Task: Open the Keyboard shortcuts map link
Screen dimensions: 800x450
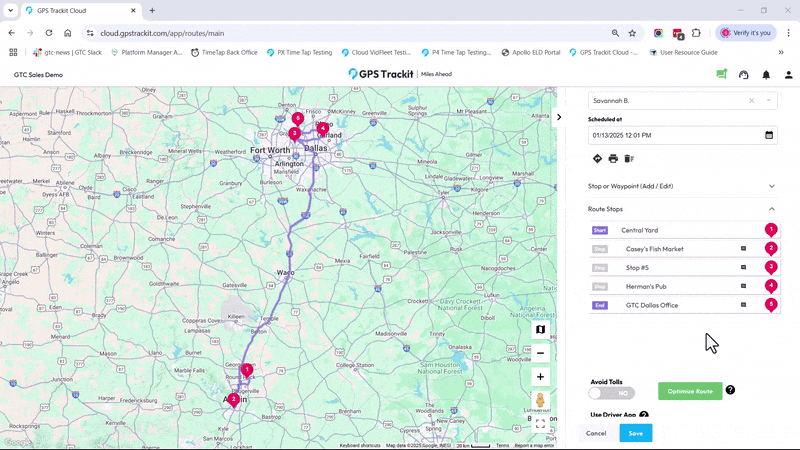Action: [x=360, y=445]
